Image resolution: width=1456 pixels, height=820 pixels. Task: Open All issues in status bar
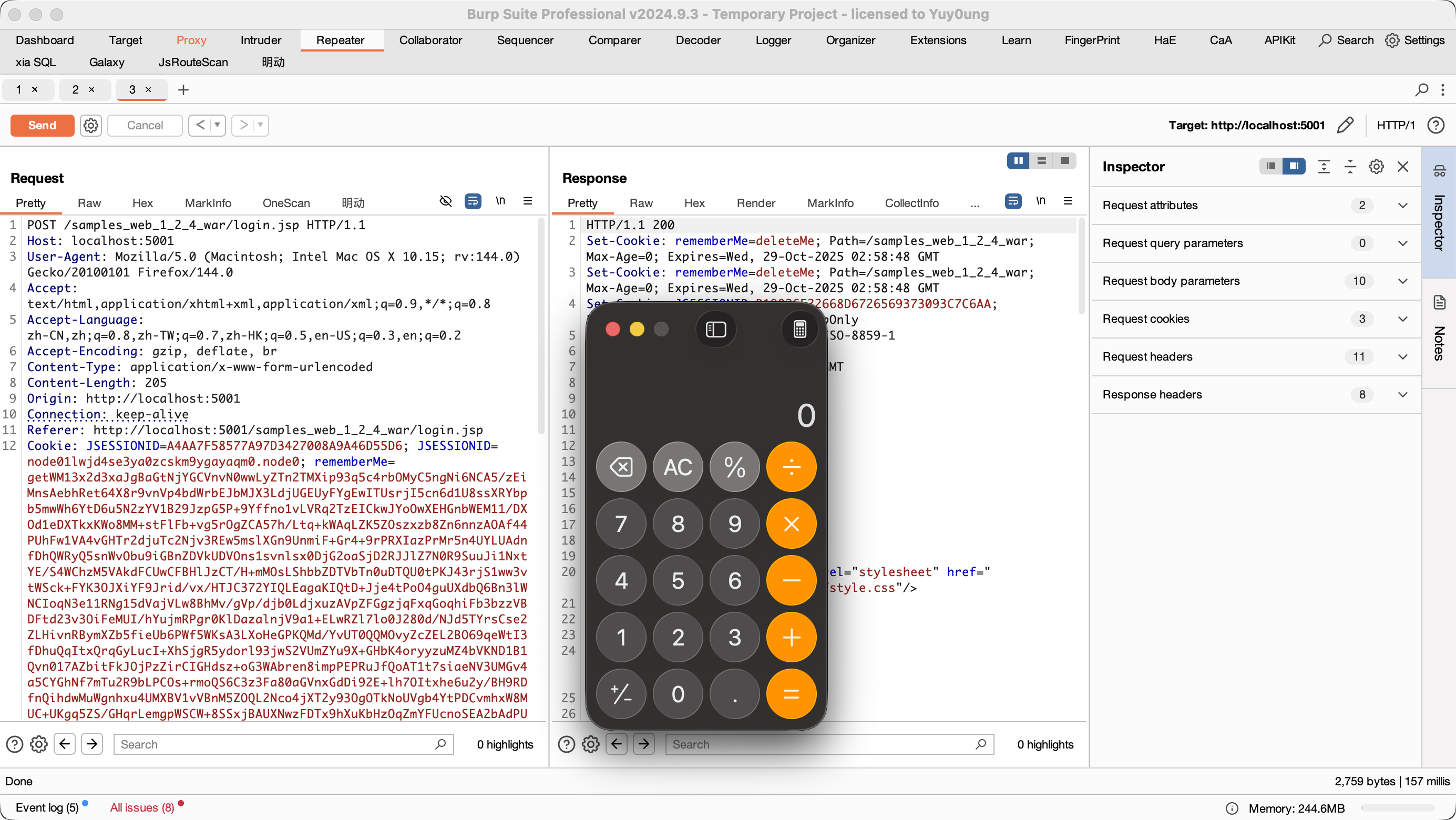click(x=142, y=807)
